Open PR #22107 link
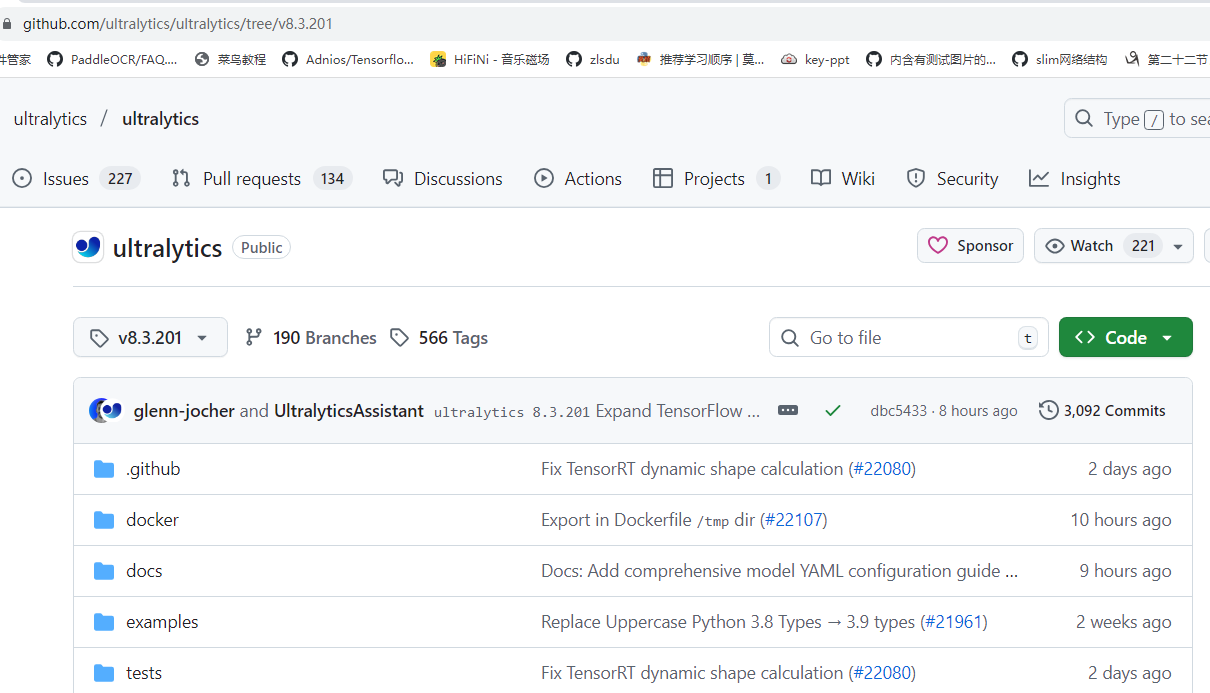This screenshot has height=693, width=1210. coord(794,520)
